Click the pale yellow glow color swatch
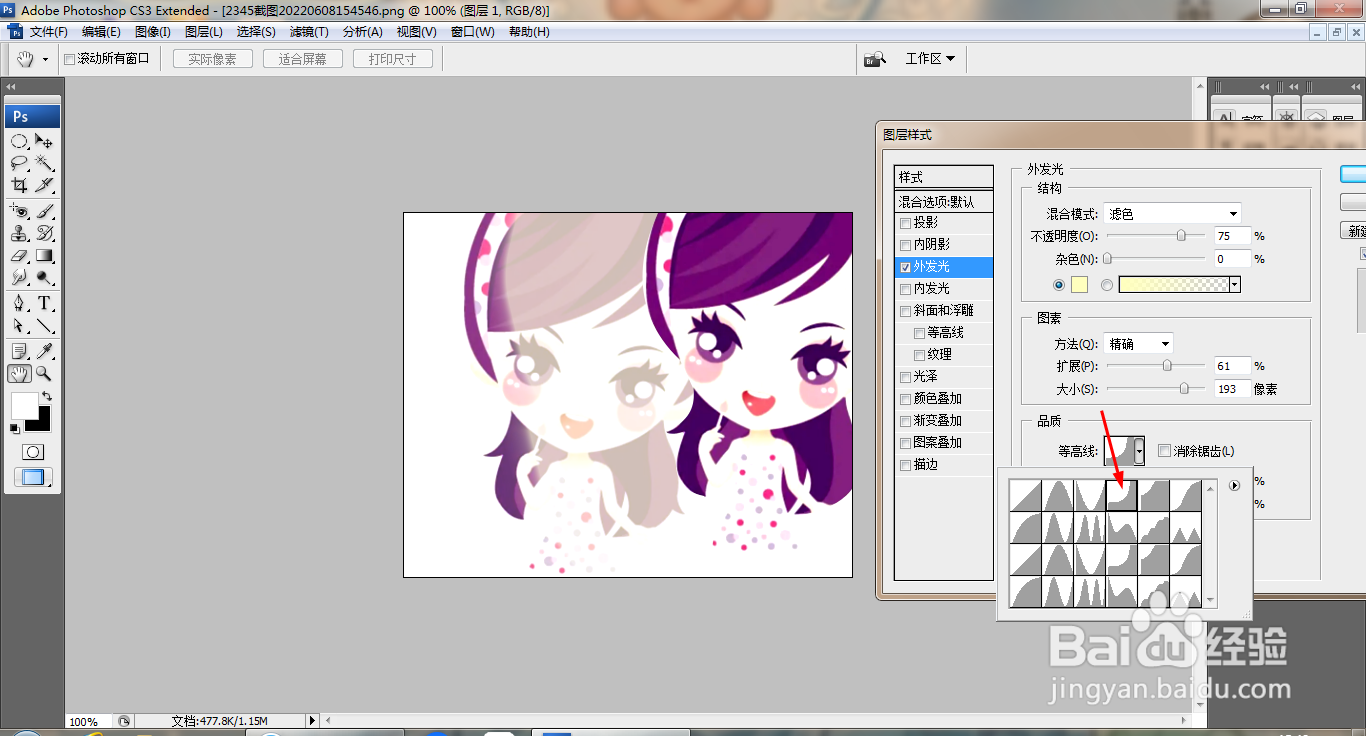This screenshot has width=1366, height=736. coord(1079,285)
